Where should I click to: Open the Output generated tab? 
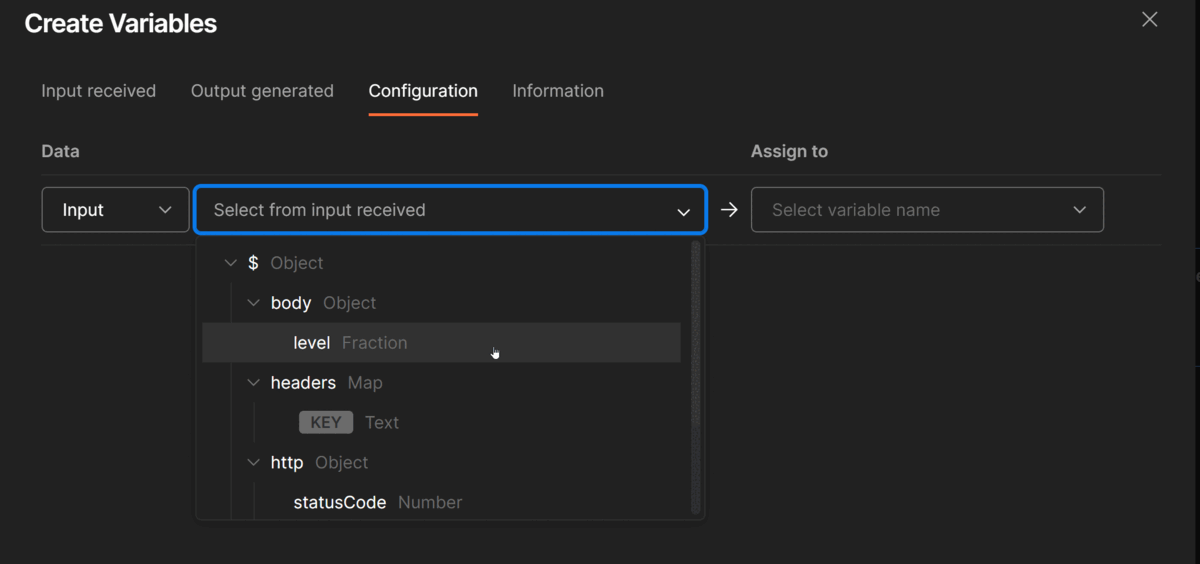tap(262, 91)
